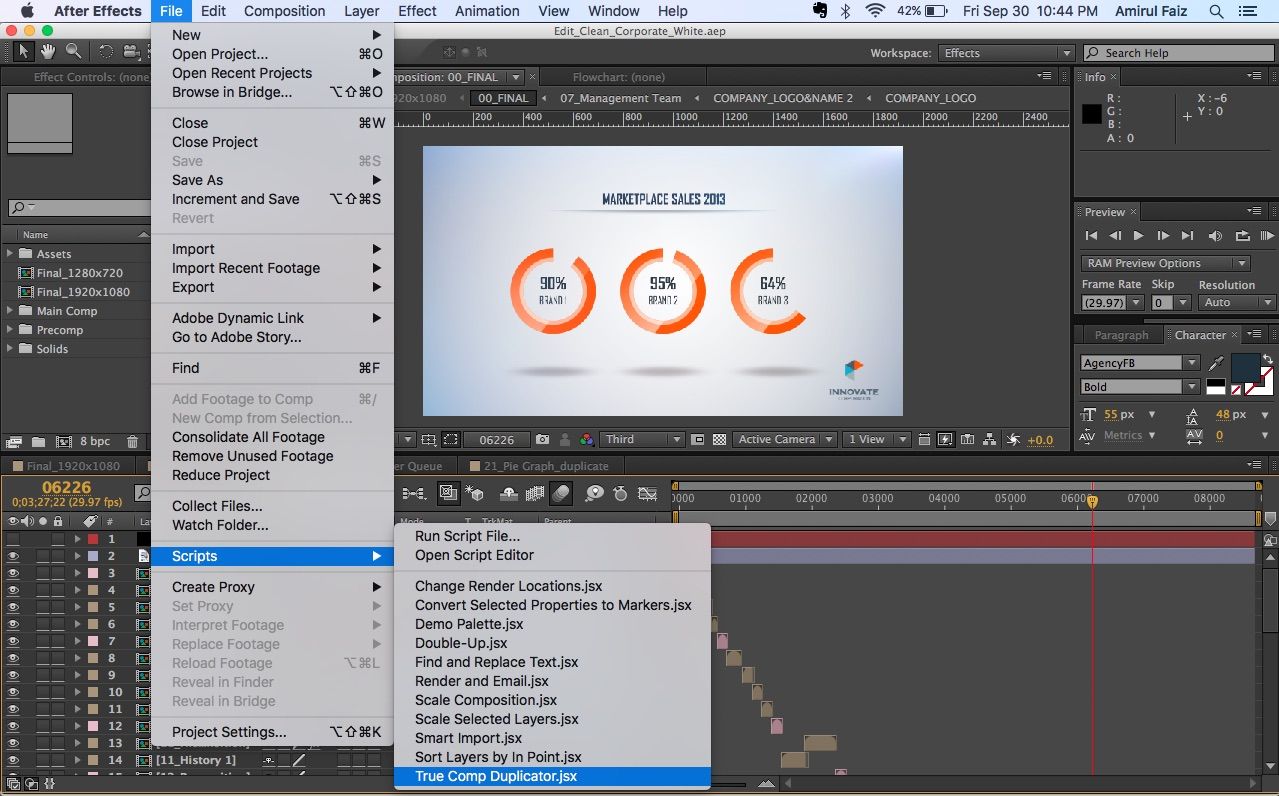Click the reset exposure aperture icon
The image size is (1279, 796).
tap(1013, 439)
